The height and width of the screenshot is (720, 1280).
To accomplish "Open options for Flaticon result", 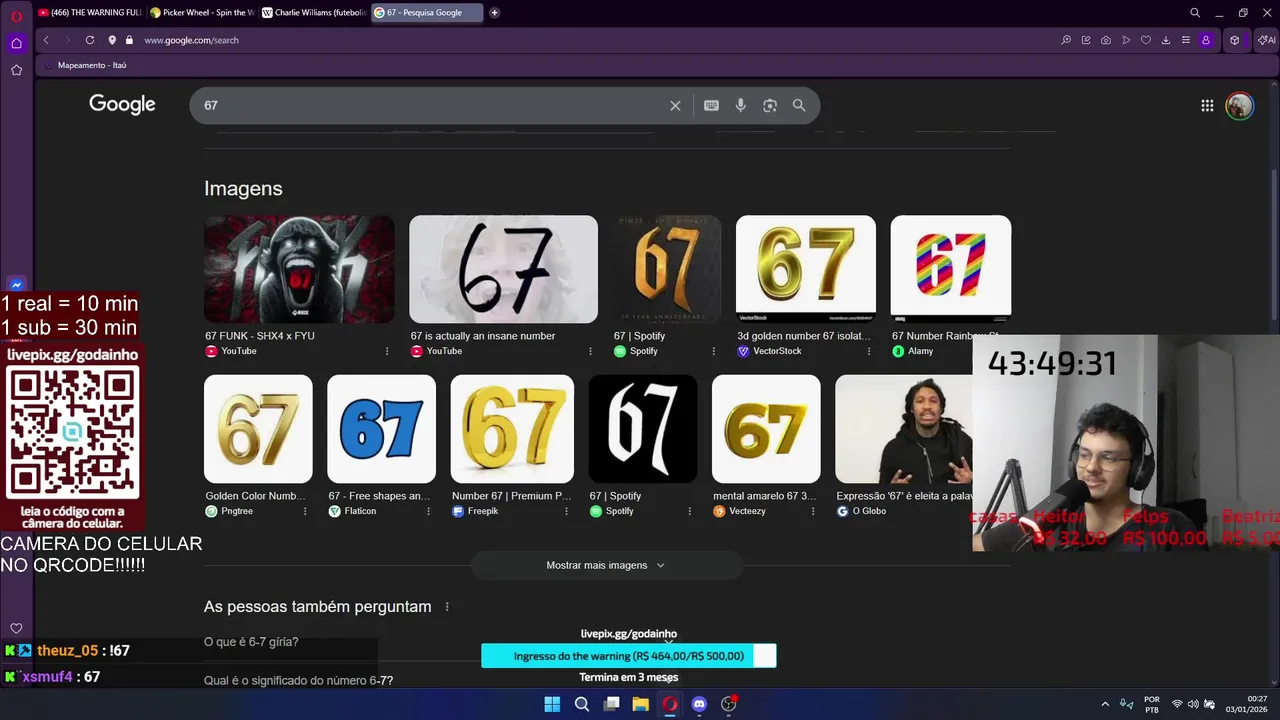I will [428, 511].
